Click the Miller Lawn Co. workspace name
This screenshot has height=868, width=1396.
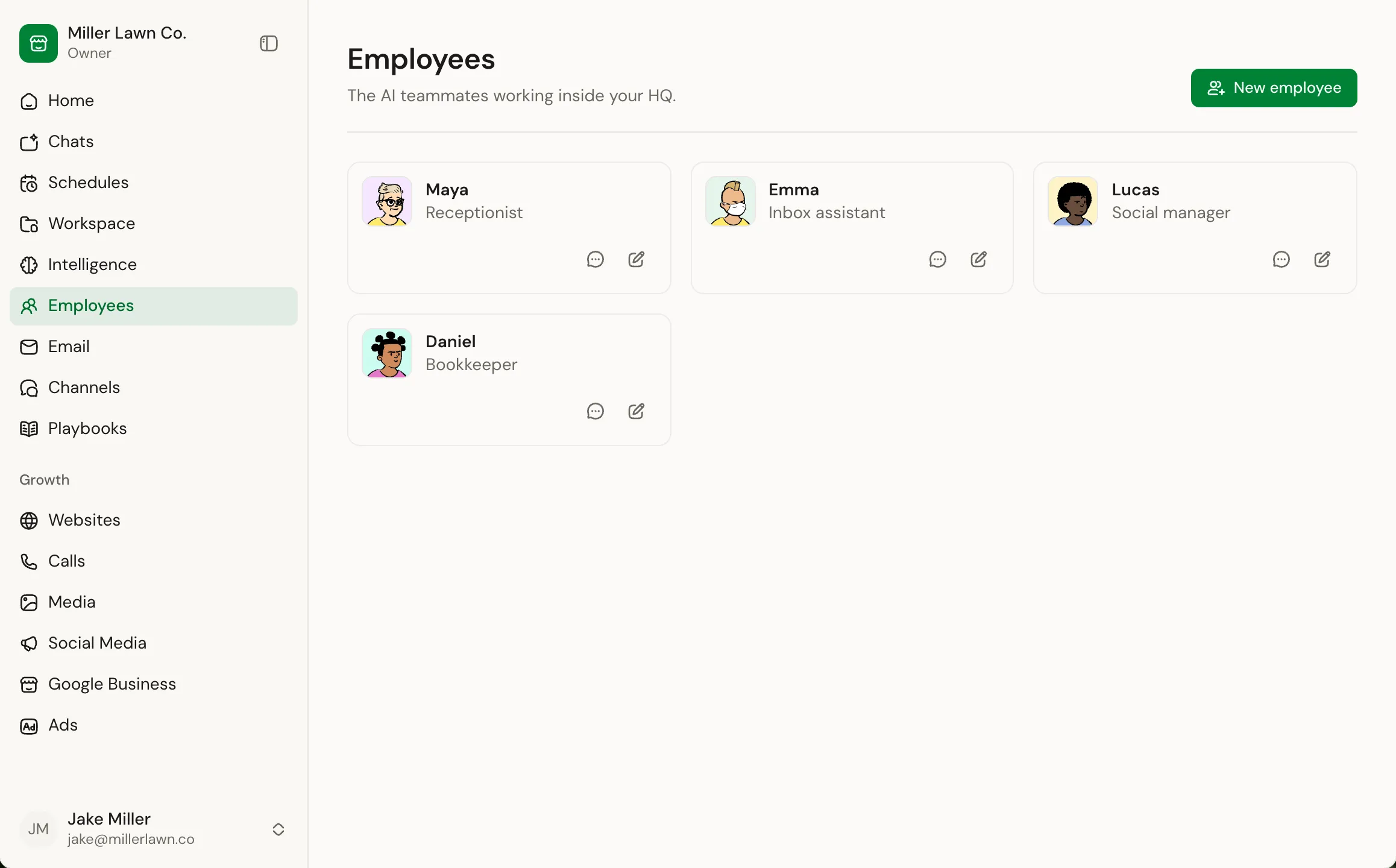pos(127,33)
